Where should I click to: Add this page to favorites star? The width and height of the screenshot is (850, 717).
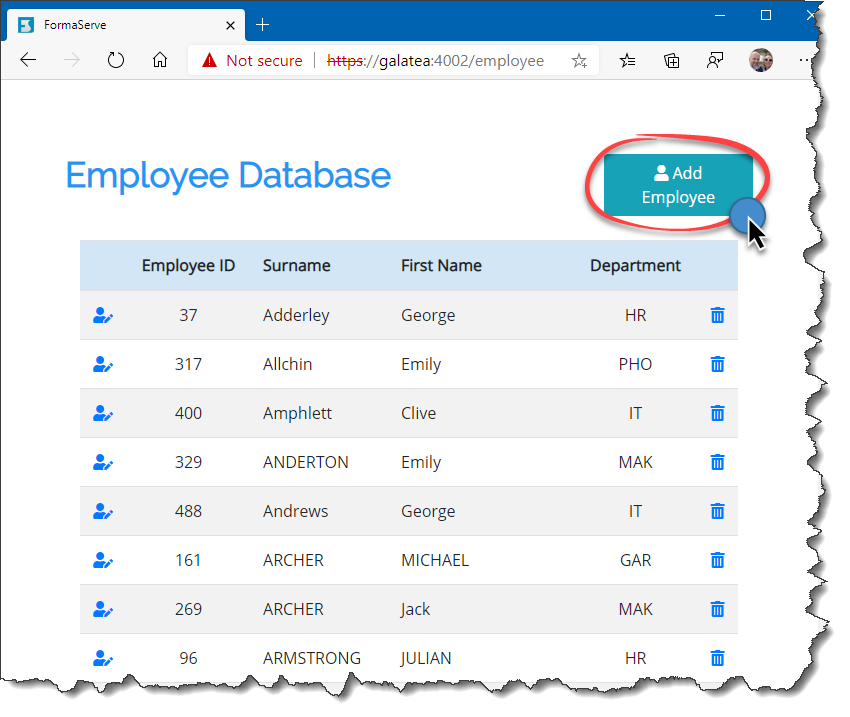pyautogui.click(x=579, y=61)
